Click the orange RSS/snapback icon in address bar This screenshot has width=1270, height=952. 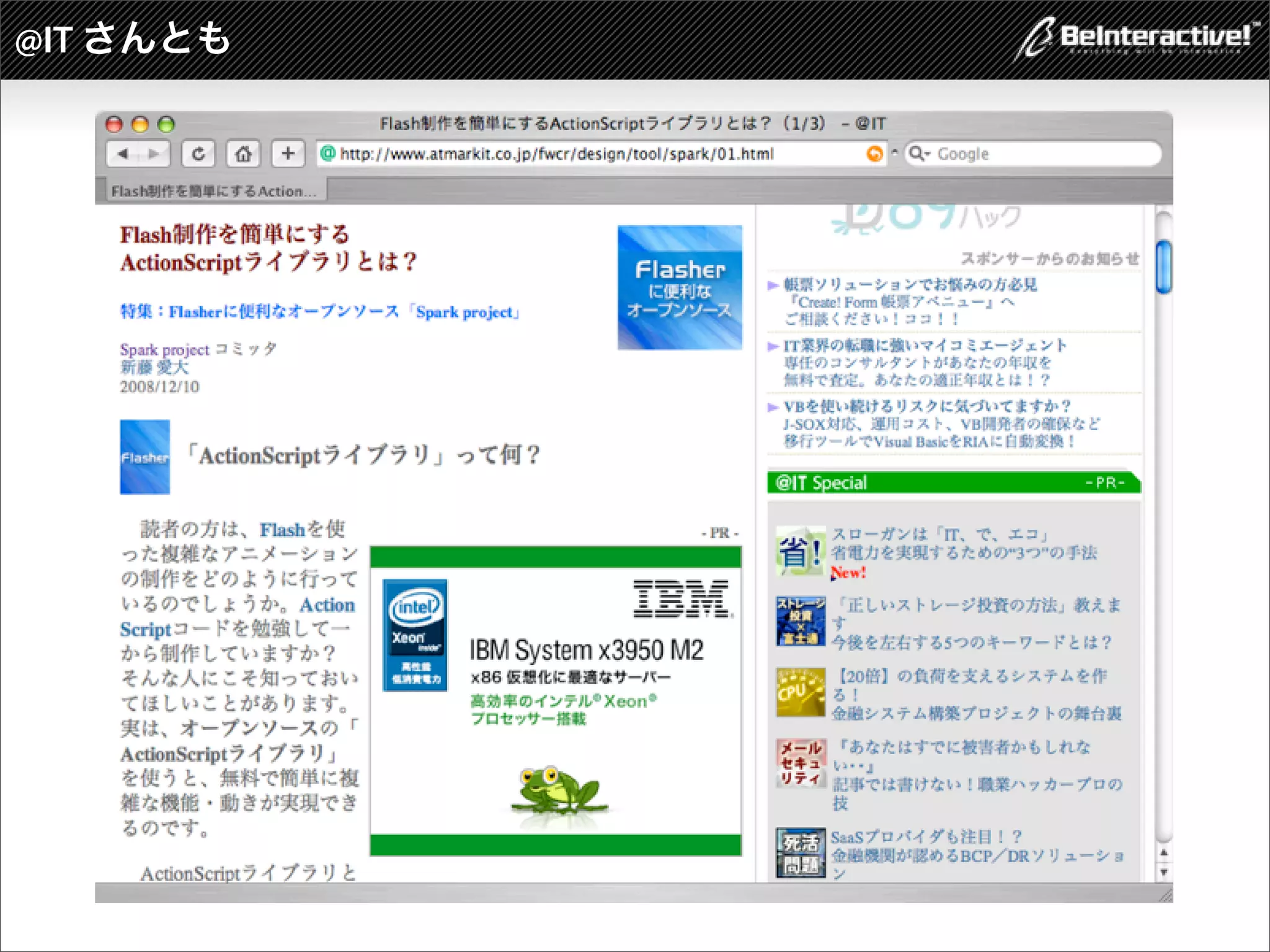click(874, 154)
